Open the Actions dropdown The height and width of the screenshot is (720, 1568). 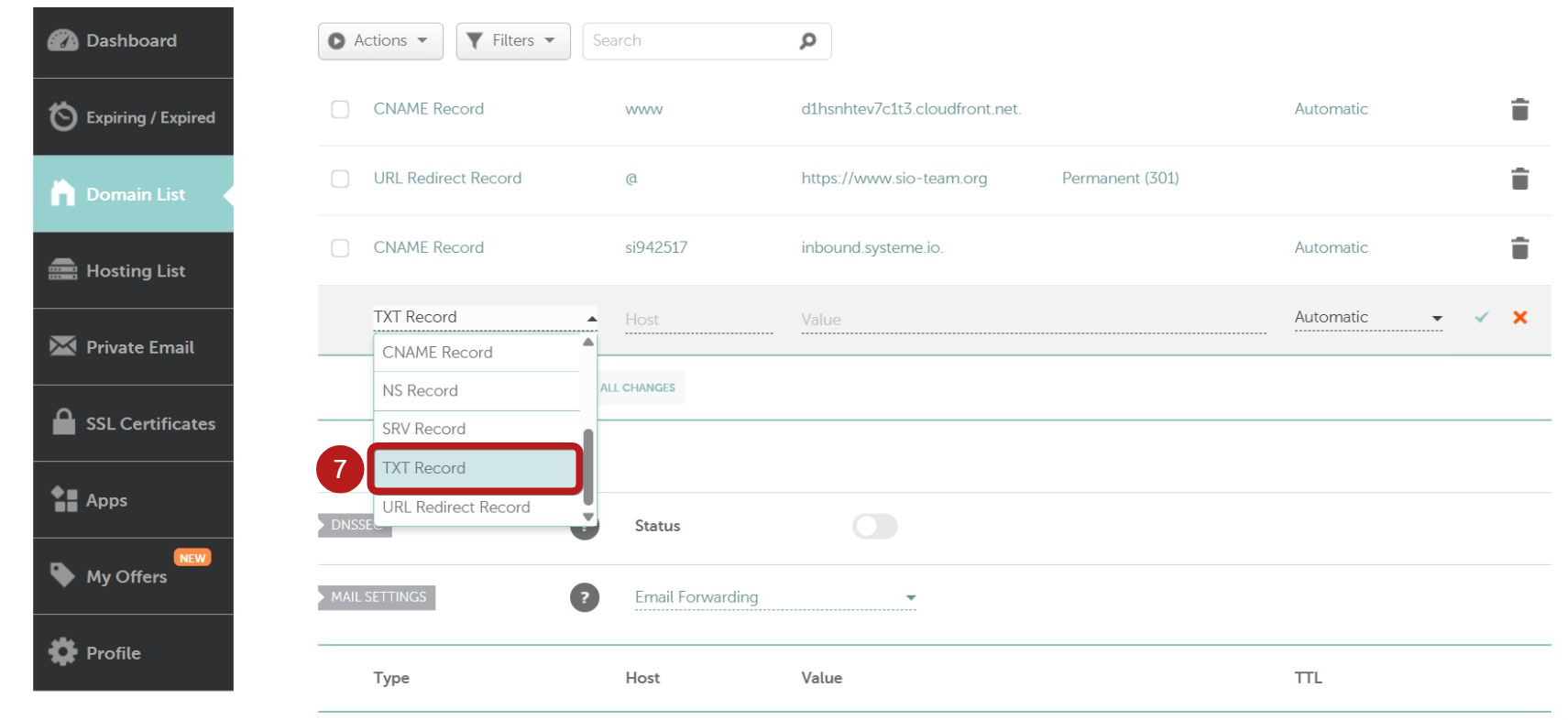tap(380, 41)
